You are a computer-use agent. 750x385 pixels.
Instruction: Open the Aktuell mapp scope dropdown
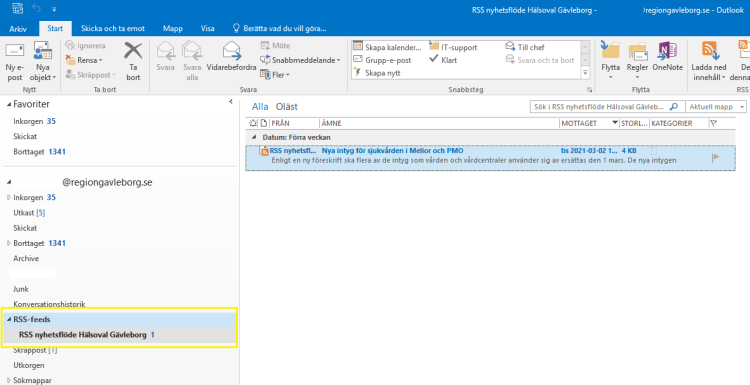coord(716,107)
